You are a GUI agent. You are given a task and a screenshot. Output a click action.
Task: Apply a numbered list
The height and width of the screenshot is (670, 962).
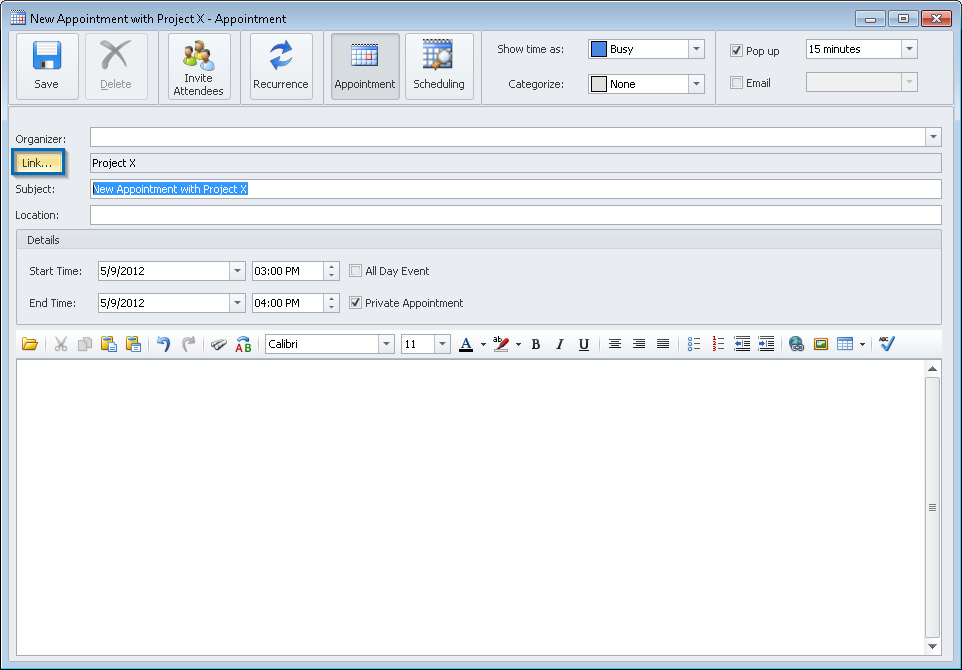point(718,344)
